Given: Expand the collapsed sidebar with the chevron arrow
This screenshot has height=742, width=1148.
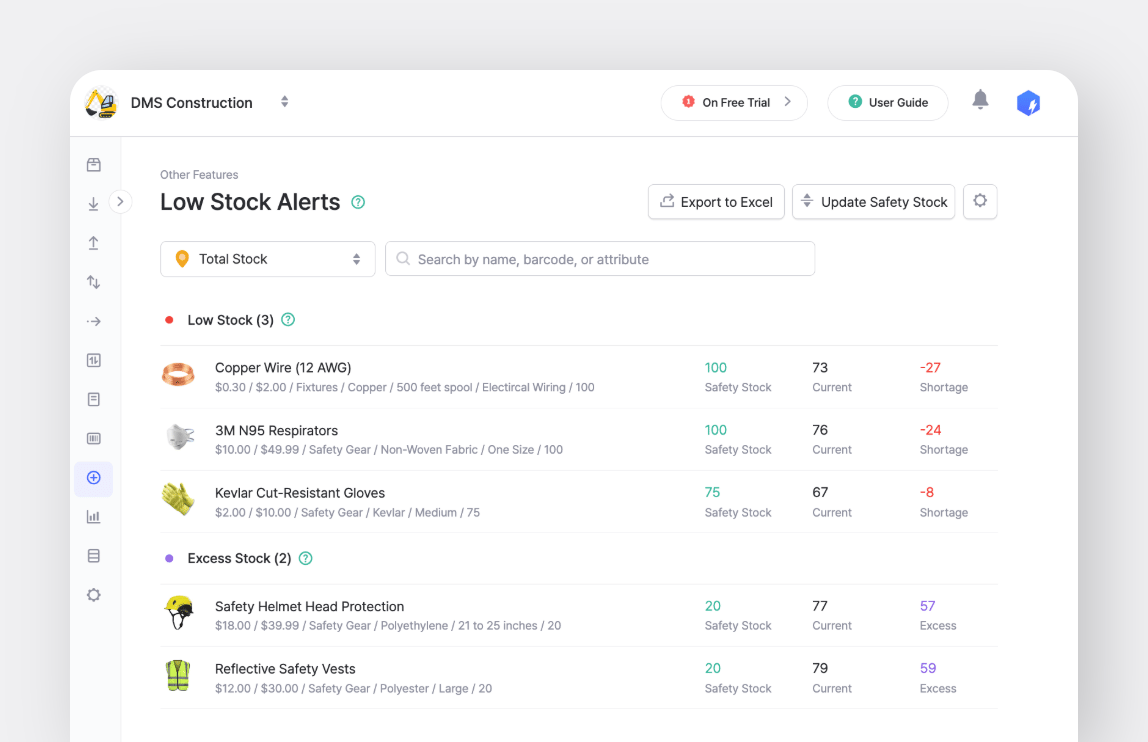Looking at the screenshot, I should (x=121, y=201).
